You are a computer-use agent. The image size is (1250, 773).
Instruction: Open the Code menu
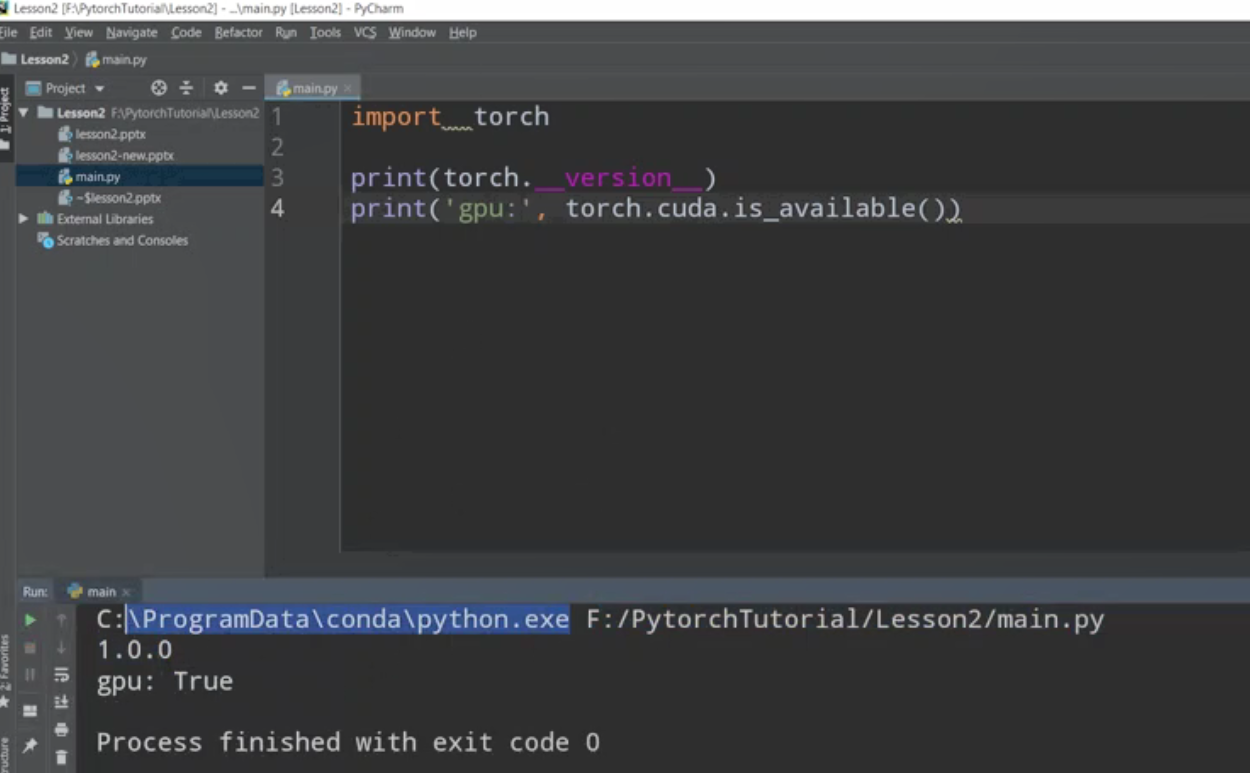coord(186,32)
